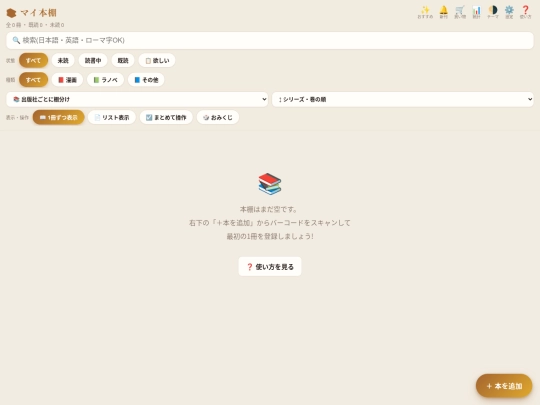Enable まとめて操作 bulk mode
Image resolution: width=540 pixels, height=405 pixels.
point(166,117)
